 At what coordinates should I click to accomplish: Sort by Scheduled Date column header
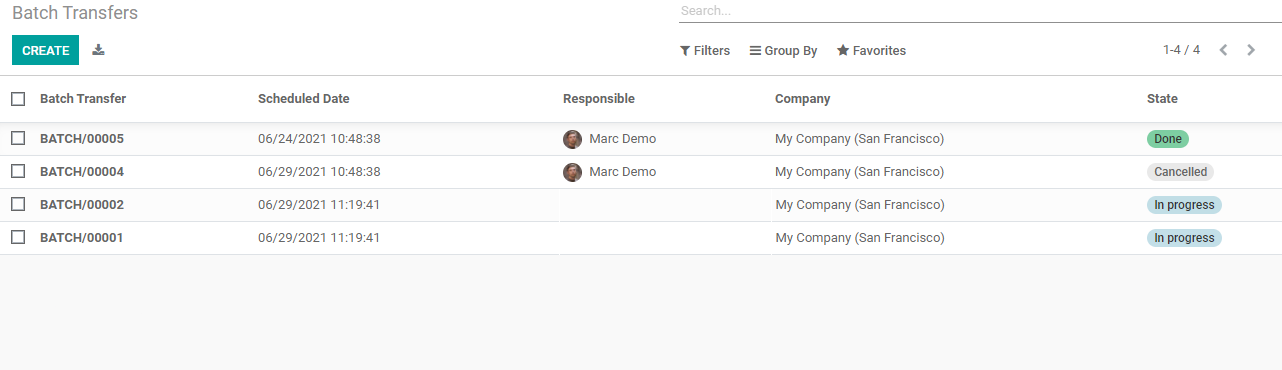(x=304, y=99)
